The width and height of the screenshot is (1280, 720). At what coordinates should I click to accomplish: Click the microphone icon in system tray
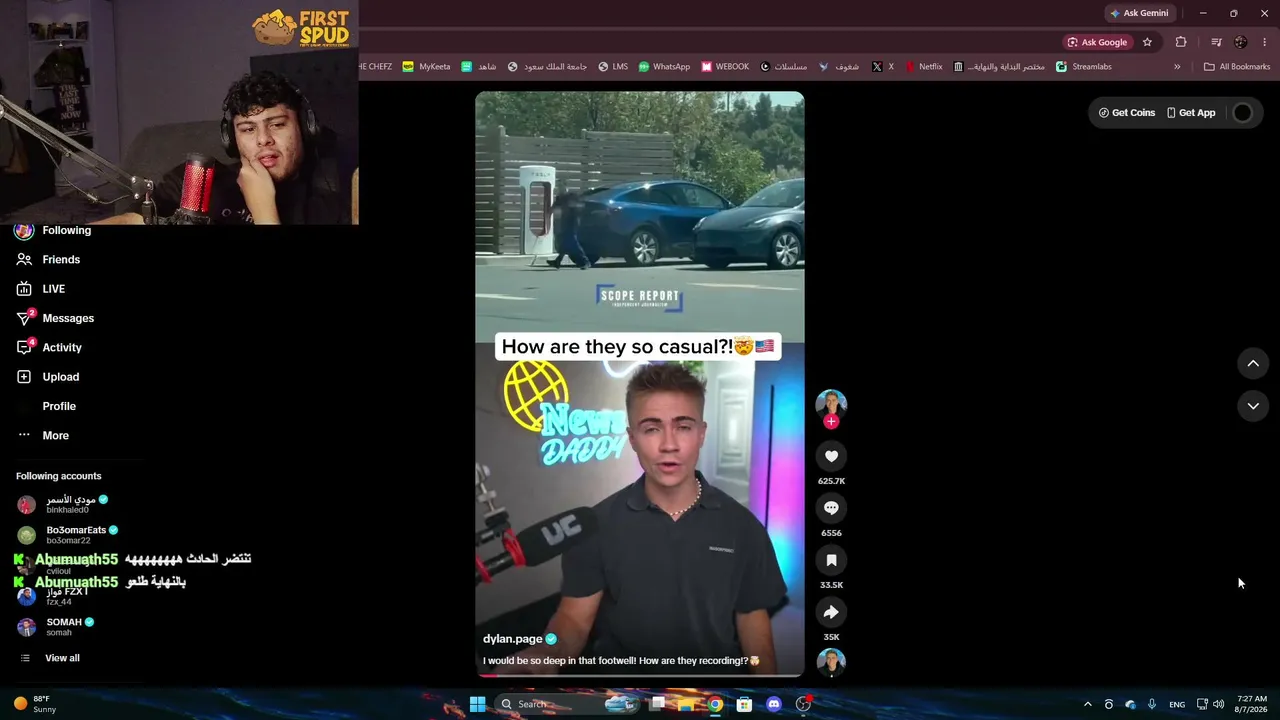point(1152,704)
